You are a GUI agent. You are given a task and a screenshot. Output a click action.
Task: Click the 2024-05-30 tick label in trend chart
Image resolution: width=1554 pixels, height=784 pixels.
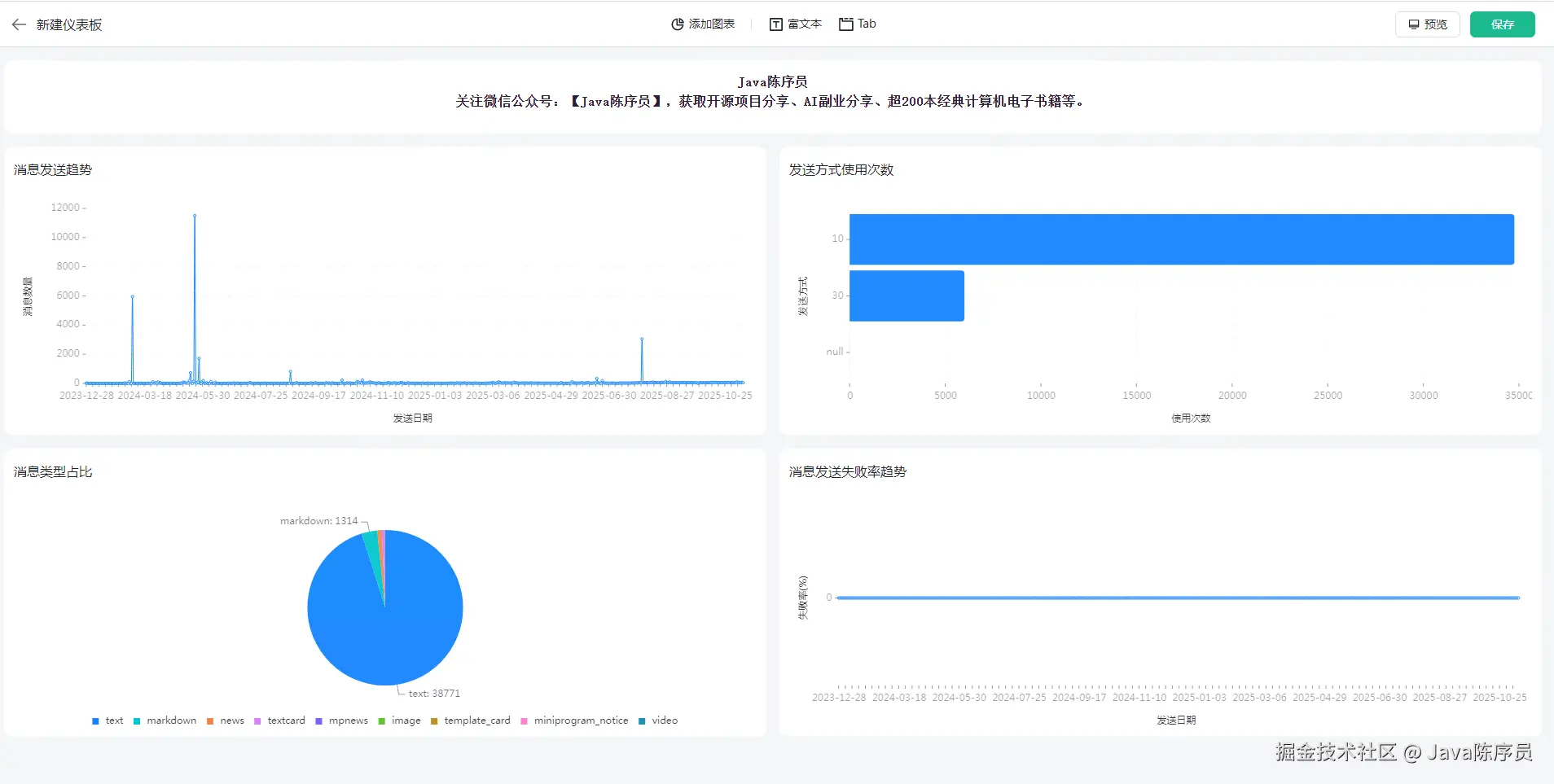pos(203,396)
